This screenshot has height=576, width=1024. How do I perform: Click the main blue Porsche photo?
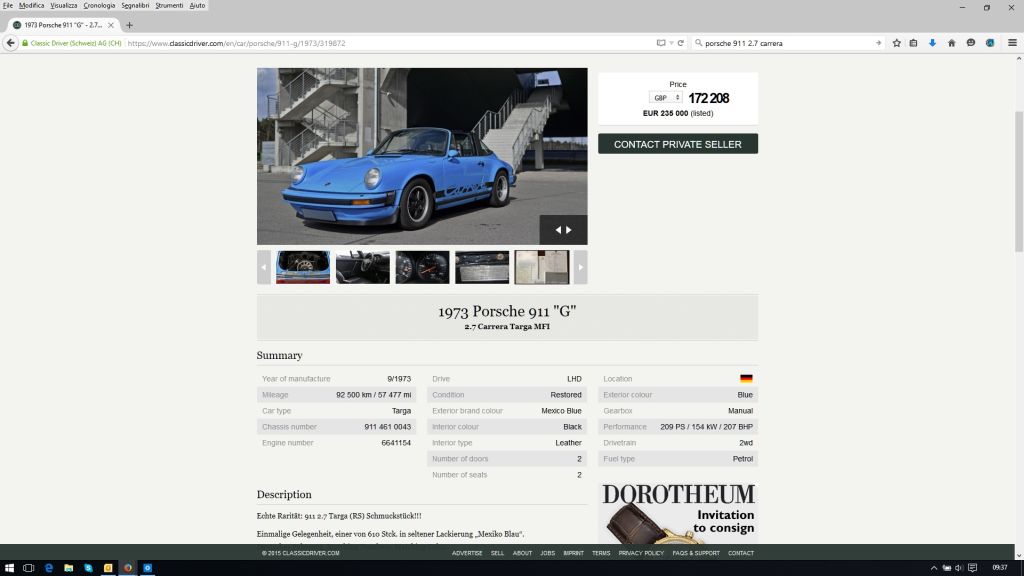point(422,156)
